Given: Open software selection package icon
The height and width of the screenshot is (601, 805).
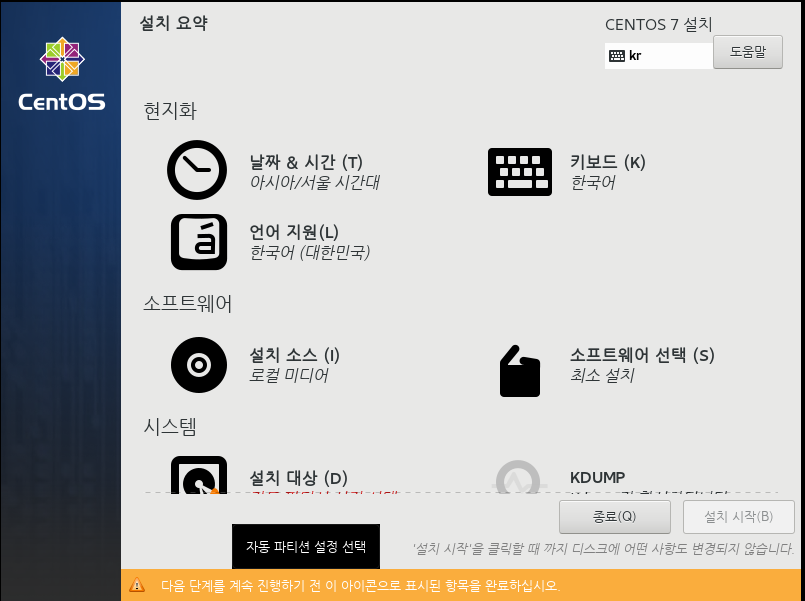Looking at the screenshot, I should pos(520,371).
